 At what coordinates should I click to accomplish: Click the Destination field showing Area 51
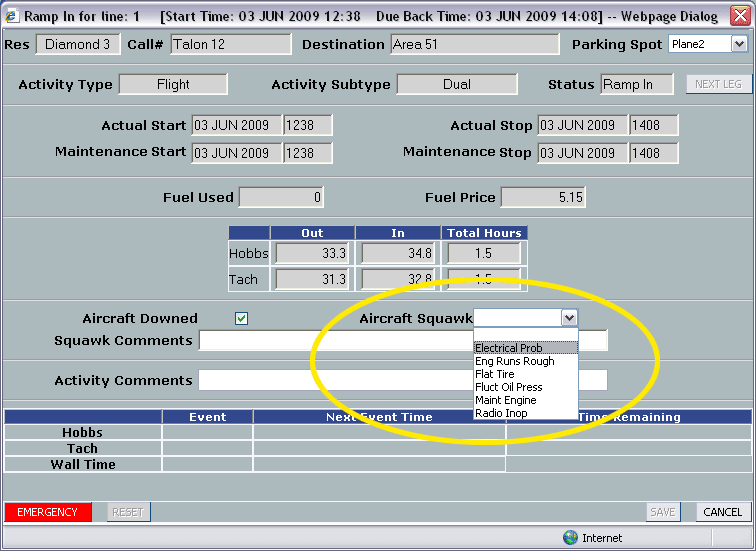[475, 44]
